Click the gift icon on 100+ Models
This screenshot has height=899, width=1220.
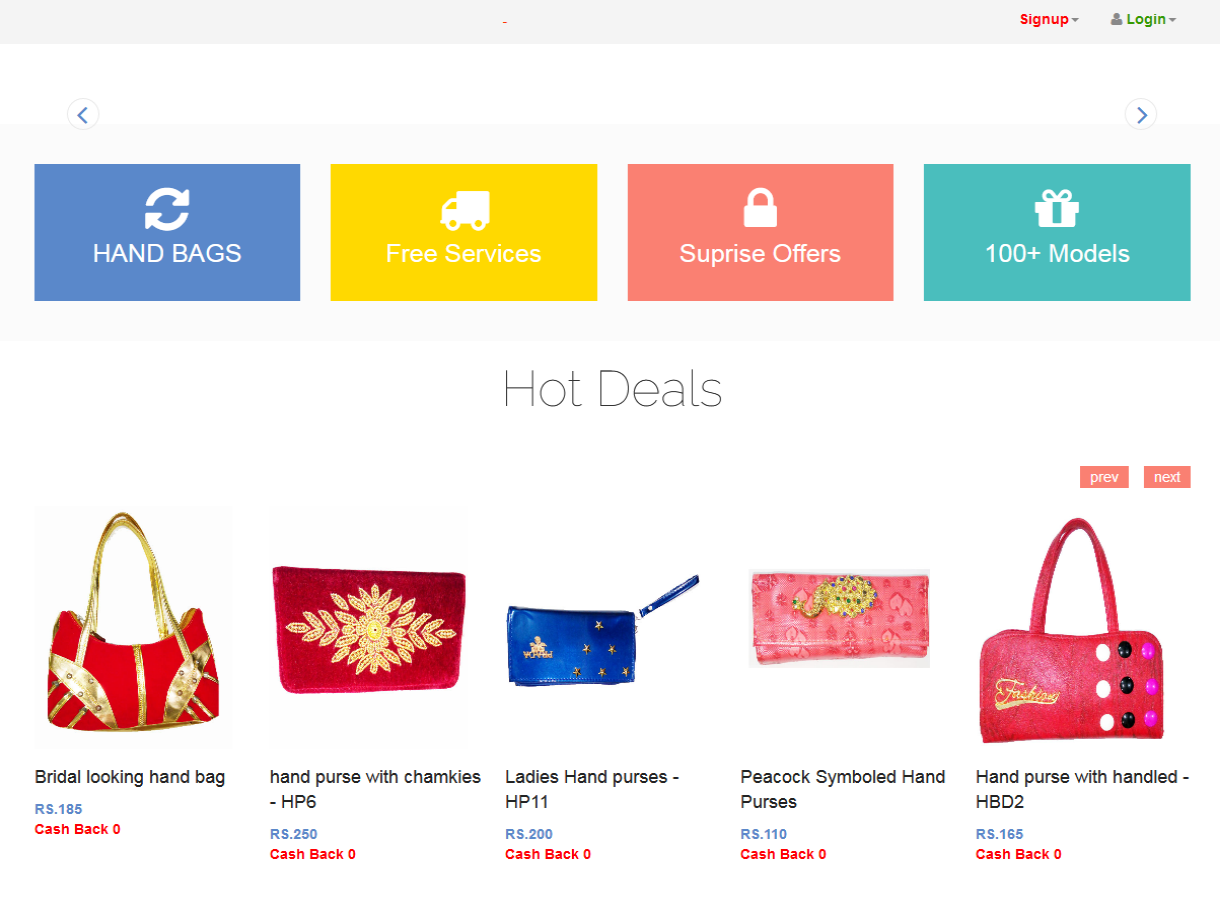pyautogui.click(x=1057, y=208)
